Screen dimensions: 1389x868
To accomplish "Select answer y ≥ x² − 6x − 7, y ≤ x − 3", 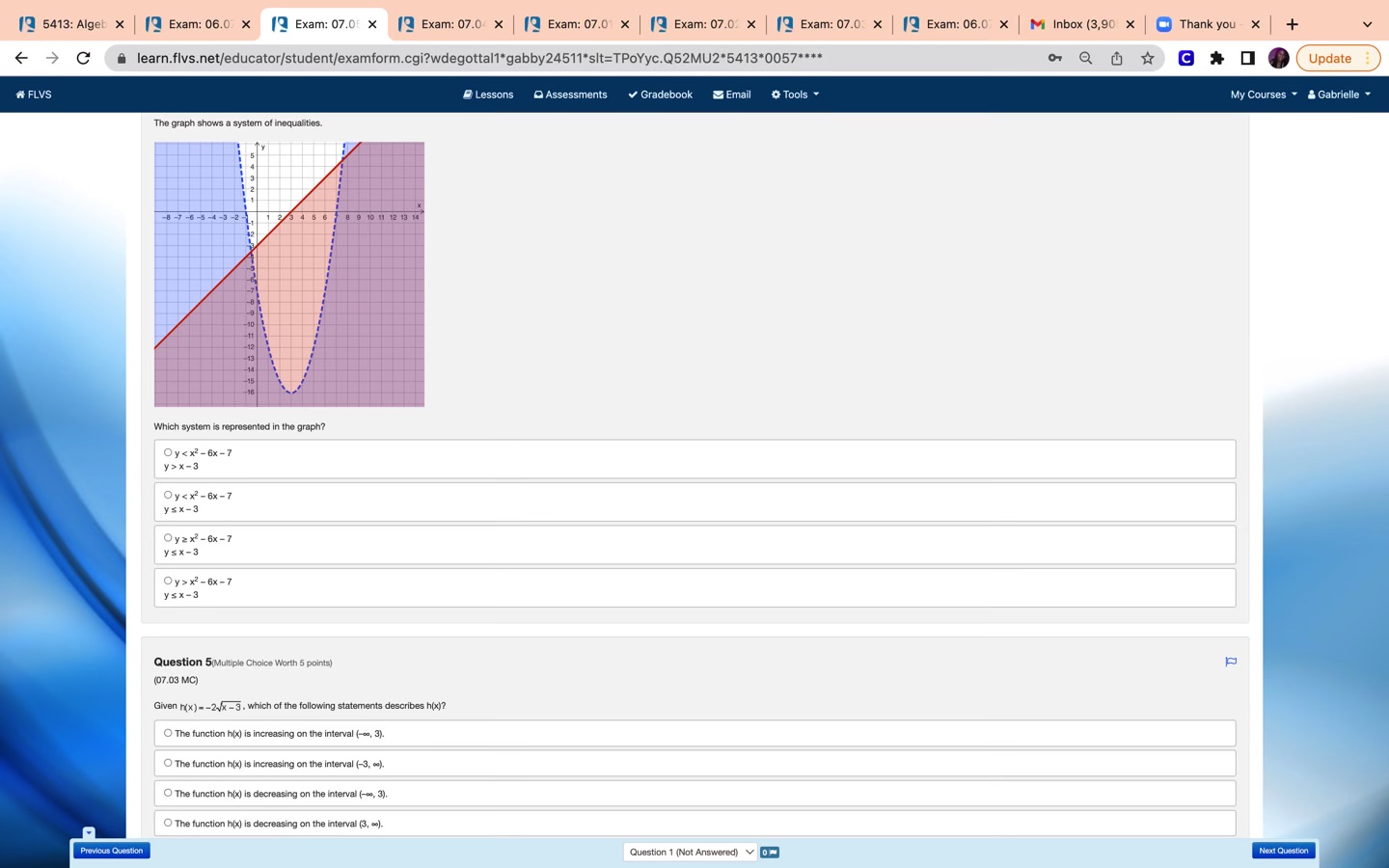I will 168,538.
